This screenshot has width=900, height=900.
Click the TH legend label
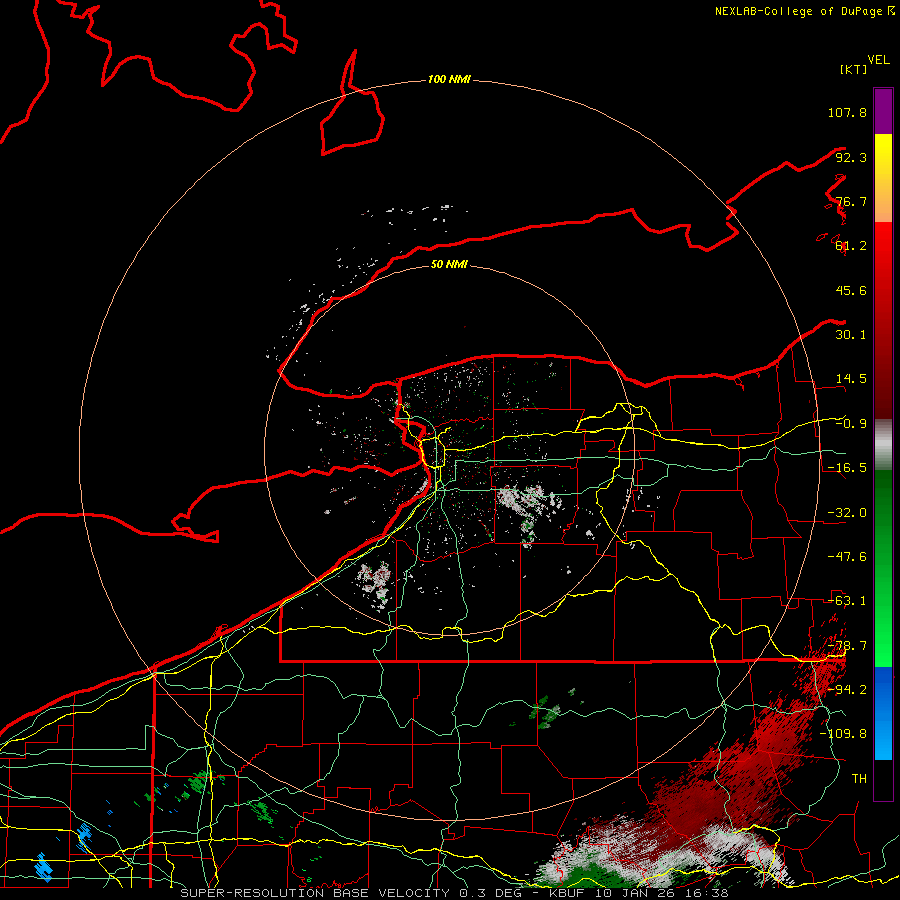pyautogui.click(x=859, y=778)
